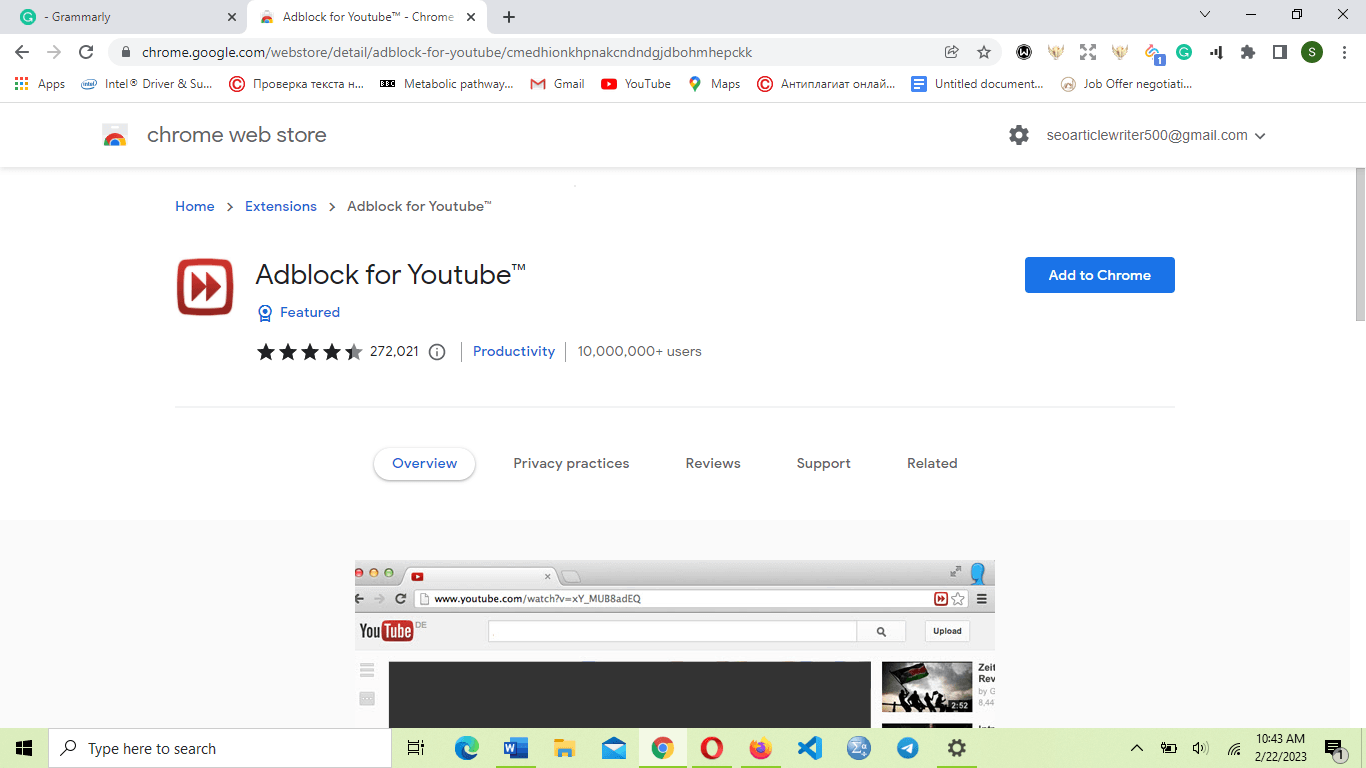
Task: Open the tab search dropdown arrow
Action: tap(1204, 15)
